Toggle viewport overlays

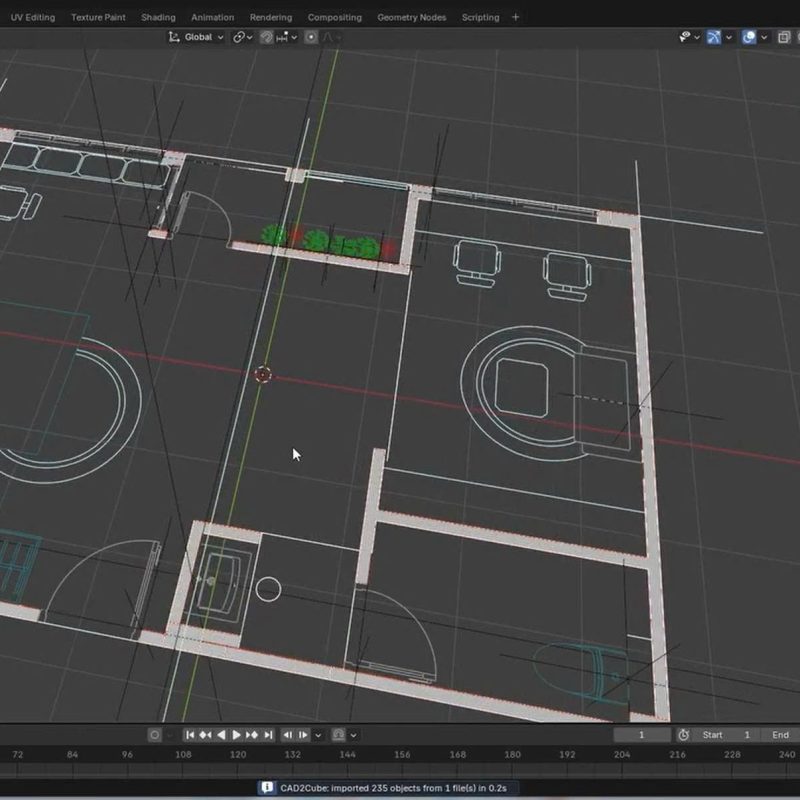coord(748,37)
